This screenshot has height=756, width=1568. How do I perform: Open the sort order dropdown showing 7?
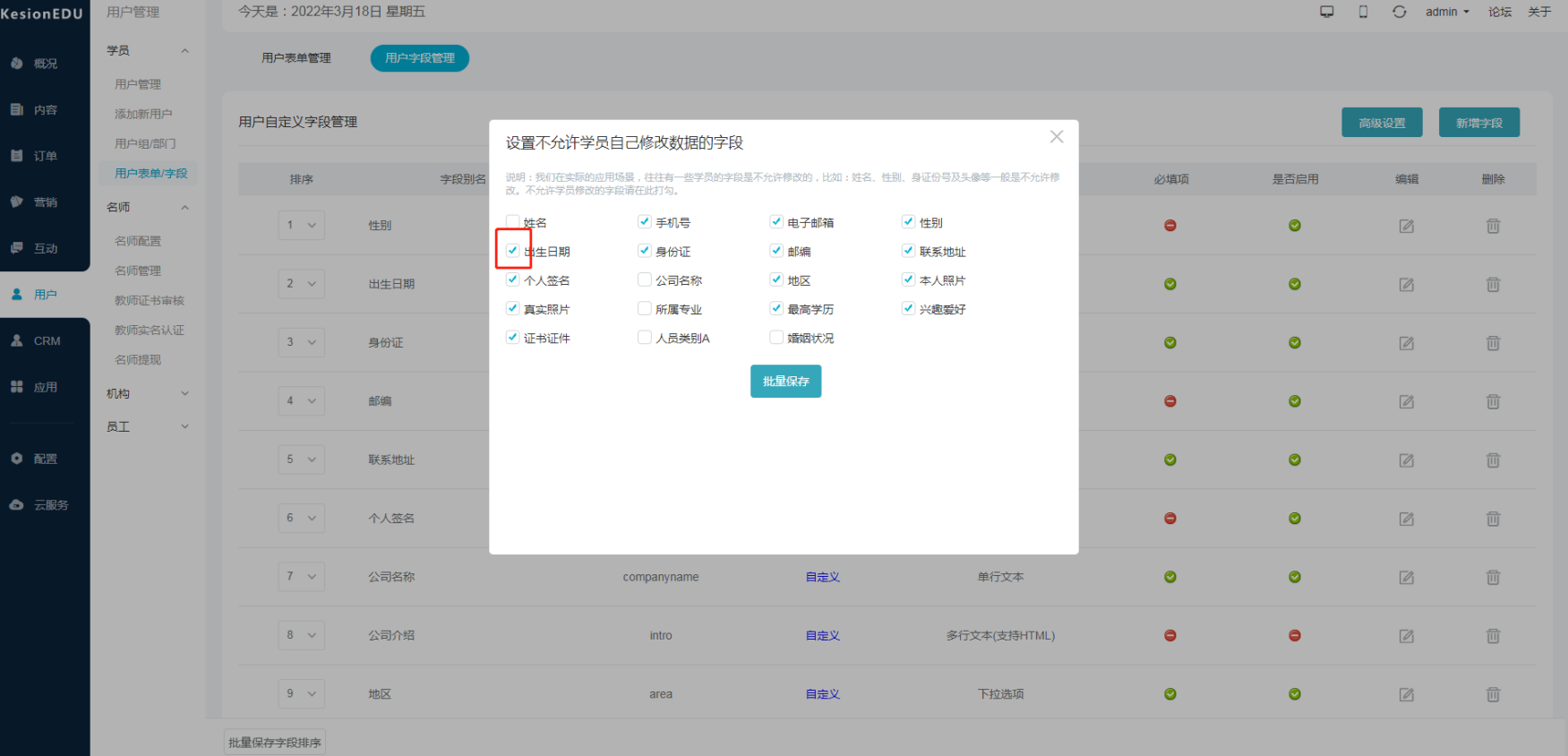coord(301,577)
